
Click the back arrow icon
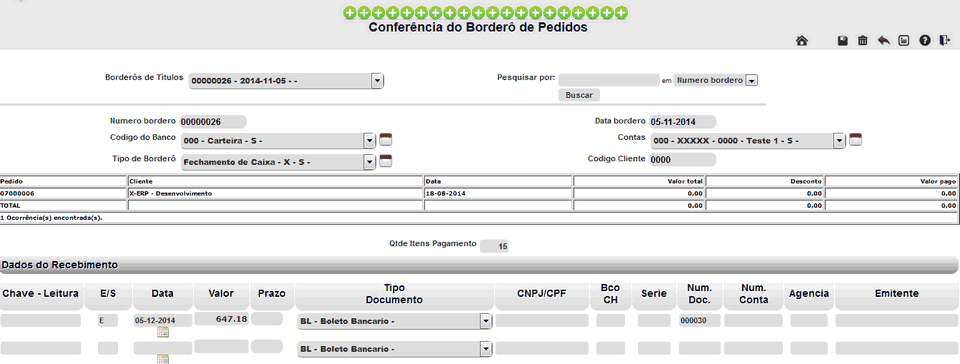[x=883, y=41]
